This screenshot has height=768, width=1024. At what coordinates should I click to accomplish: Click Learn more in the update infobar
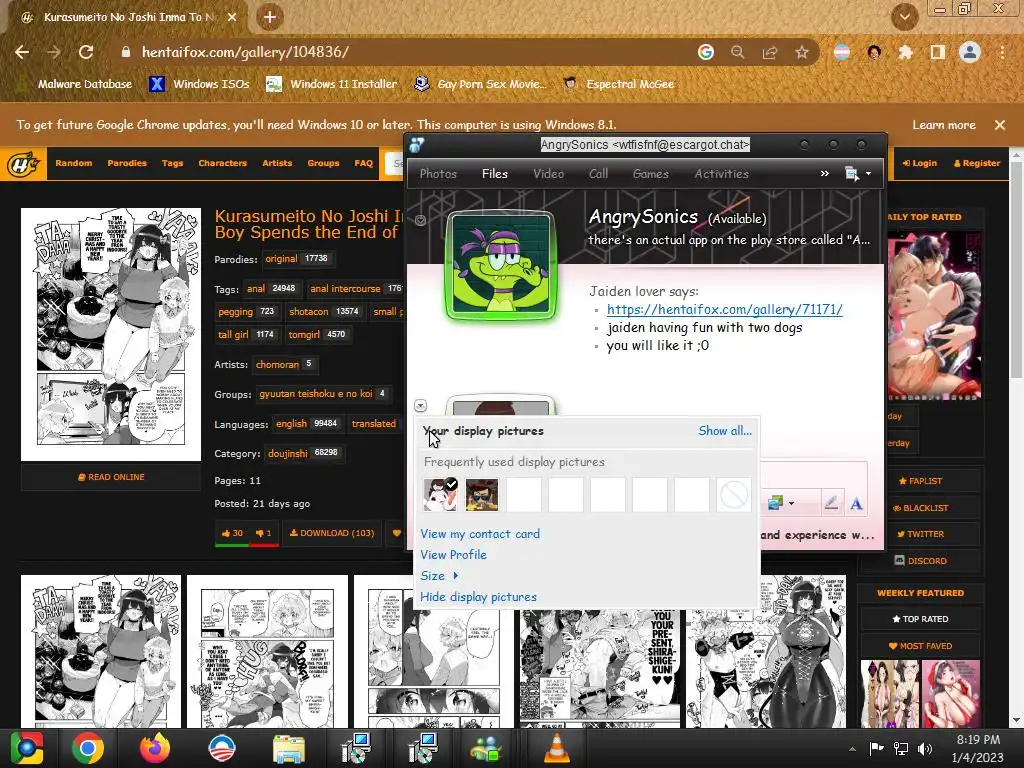point(944,125)
